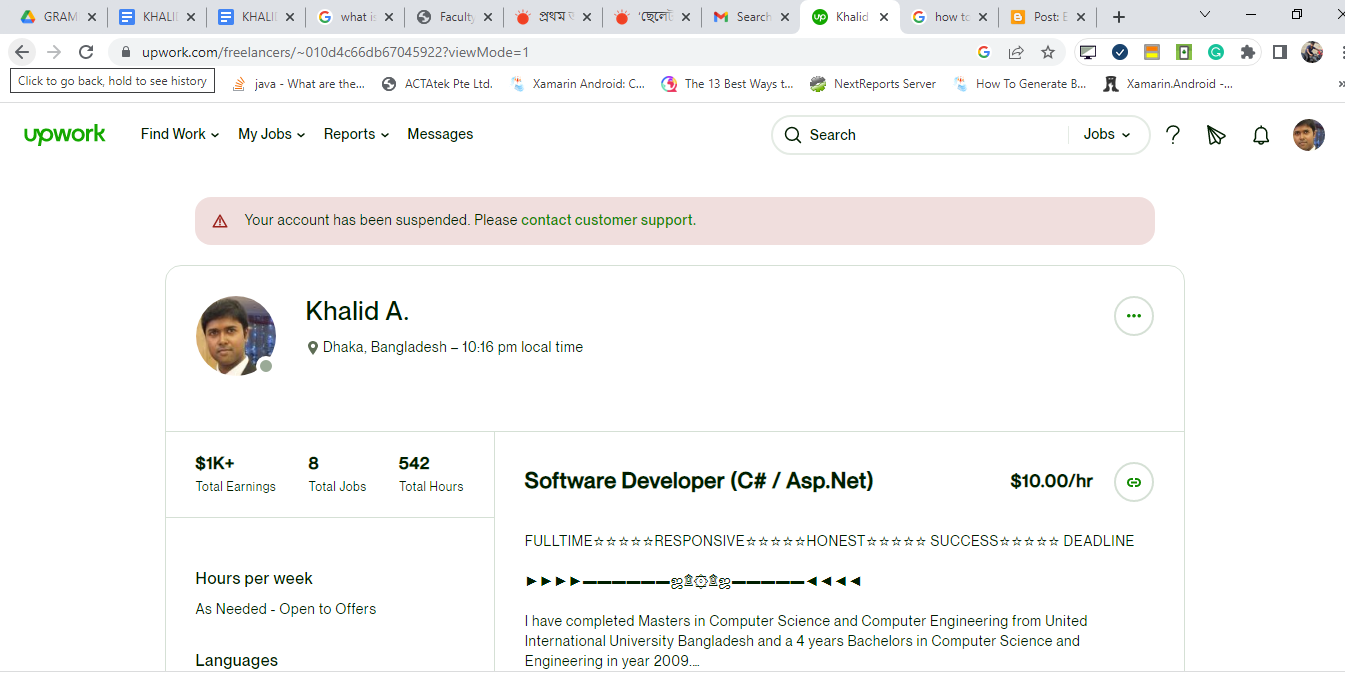This screenshot has width=1345, height=676.
Task: Click the red warning triangle icon
Action: 220,221
